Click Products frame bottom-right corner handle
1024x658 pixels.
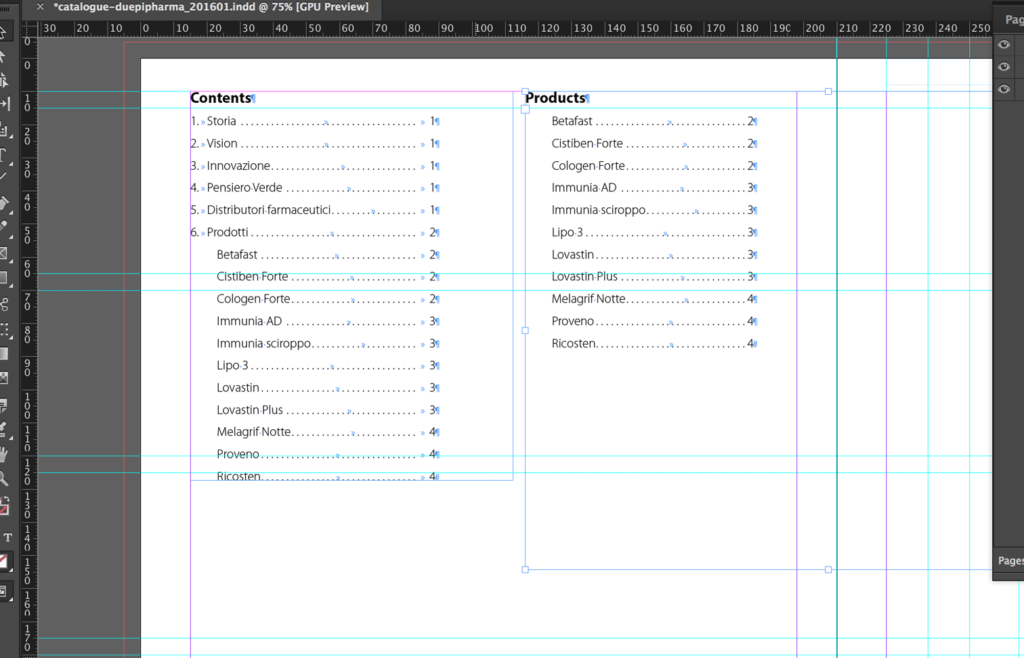pyautogui.click(x=828, y=570)
